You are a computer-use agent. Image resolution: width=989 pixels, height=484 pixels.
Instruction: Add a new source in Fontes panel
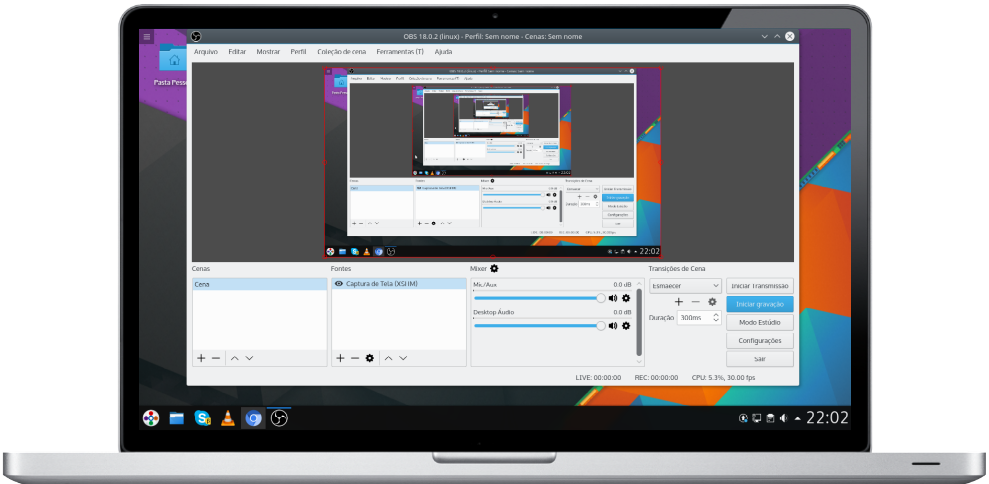pos(341,358)
